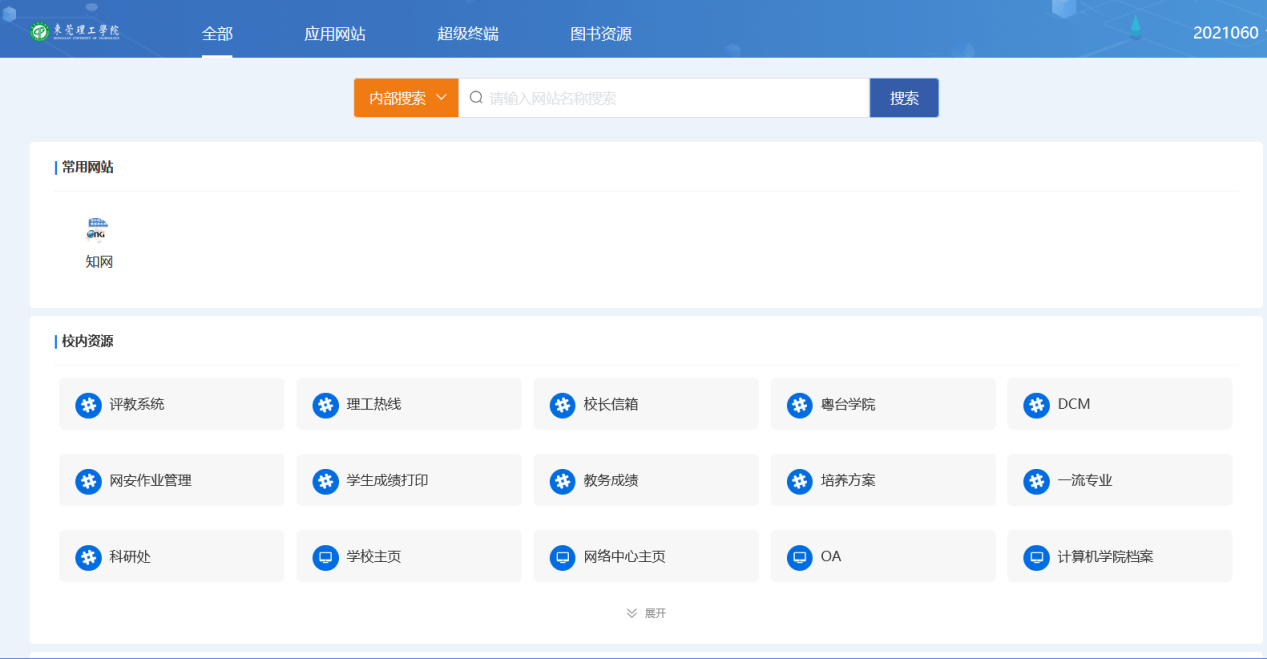Click the gear icon beside 网安作业管理
1267x659 pixels.
88,481
